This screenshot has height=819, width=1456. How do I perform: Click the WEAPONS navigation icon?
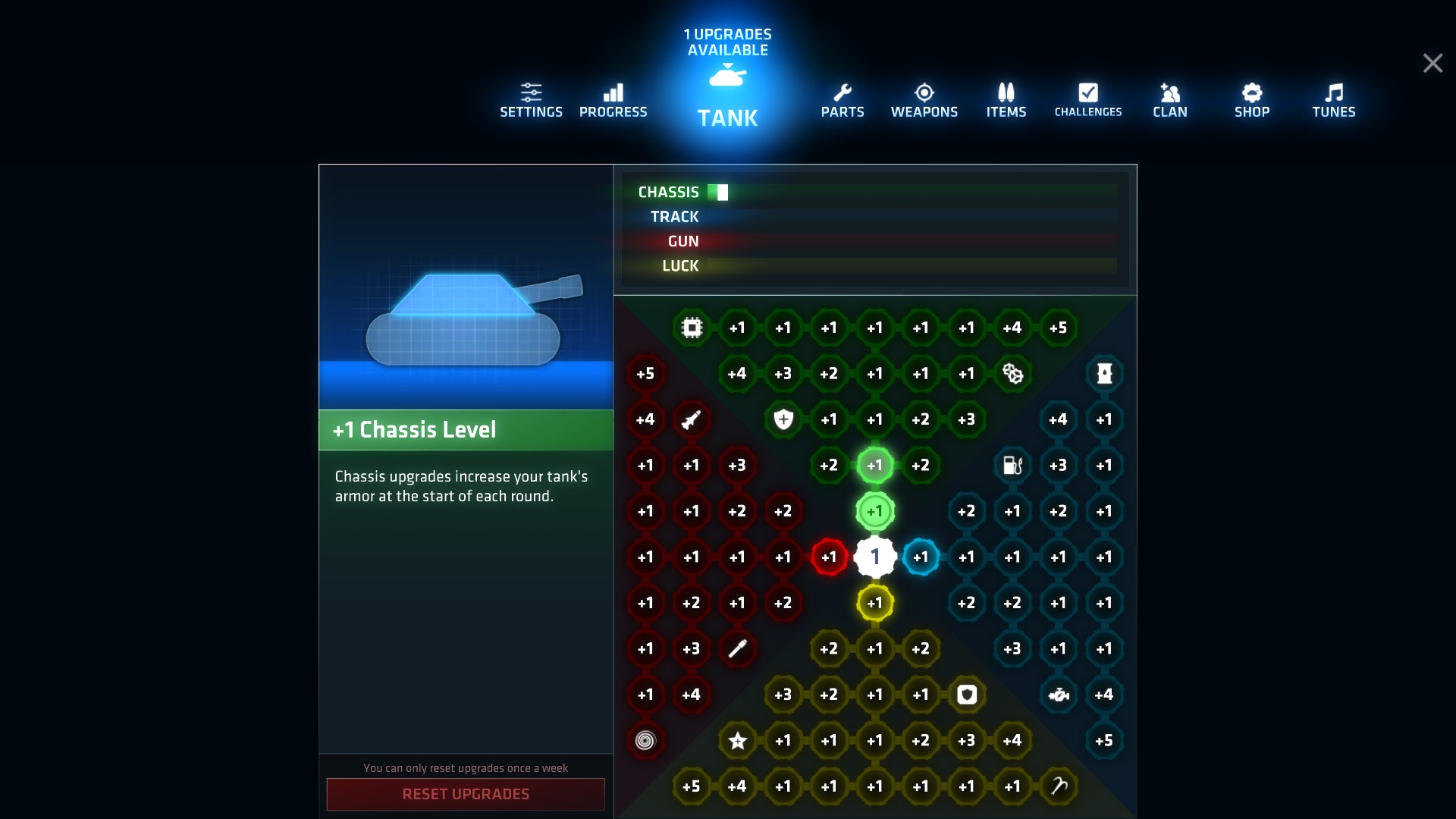tap(924, 97)
